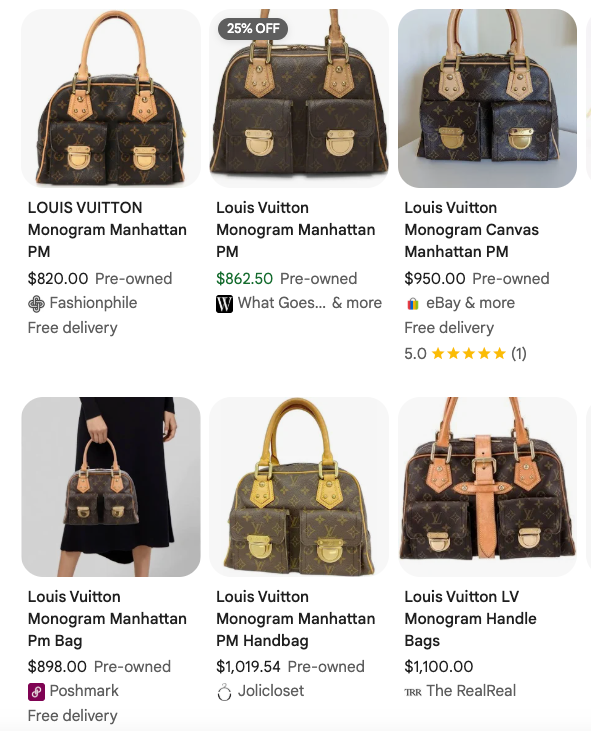The height and width of the screenshot is (731, 591).
Task: Open the Jolicloset handbag product image
Action: [299, 487]
